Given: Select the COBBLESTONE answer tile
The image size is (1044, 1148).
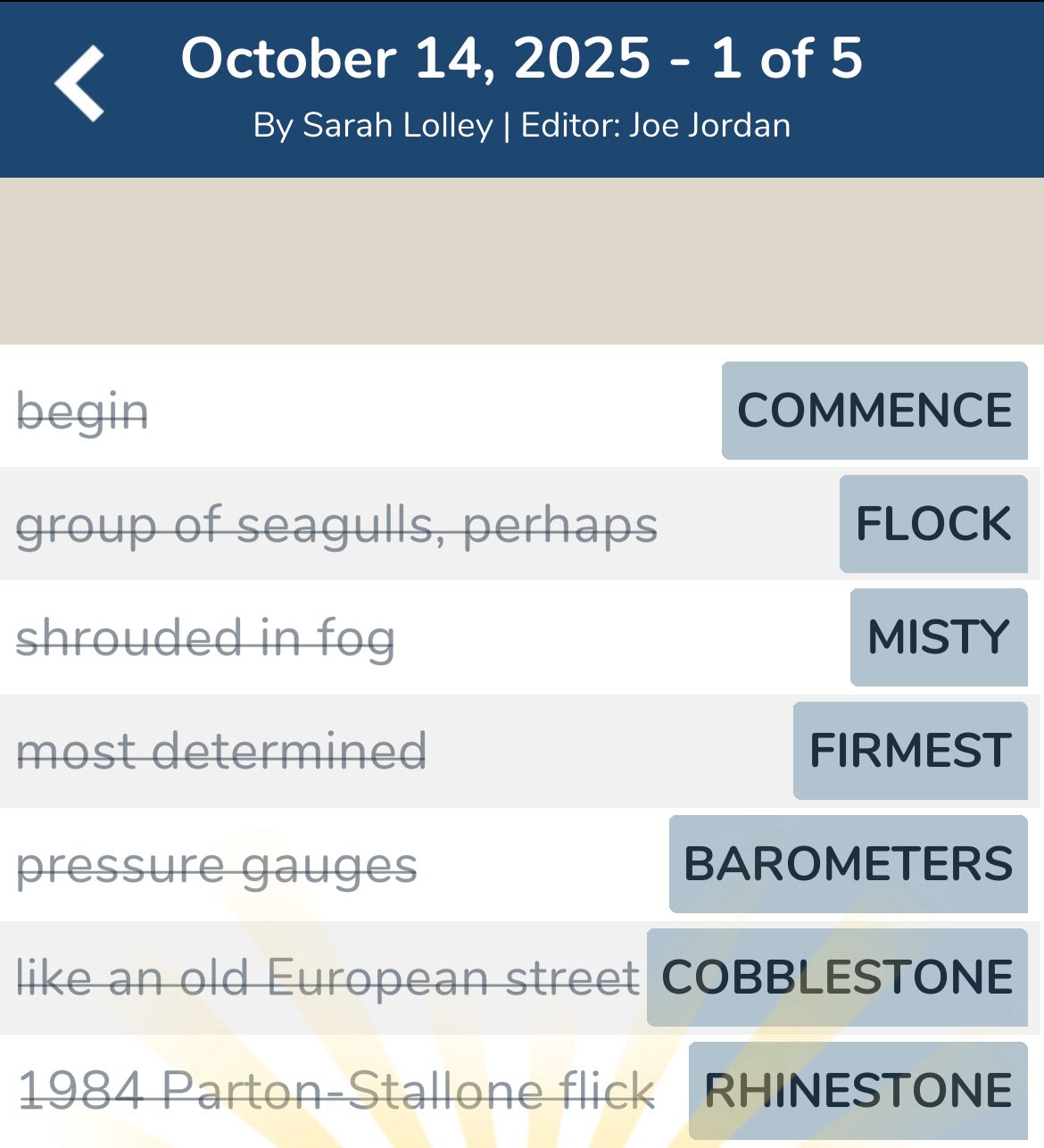Looking at the screenshot, I should (x=837, y=977).
